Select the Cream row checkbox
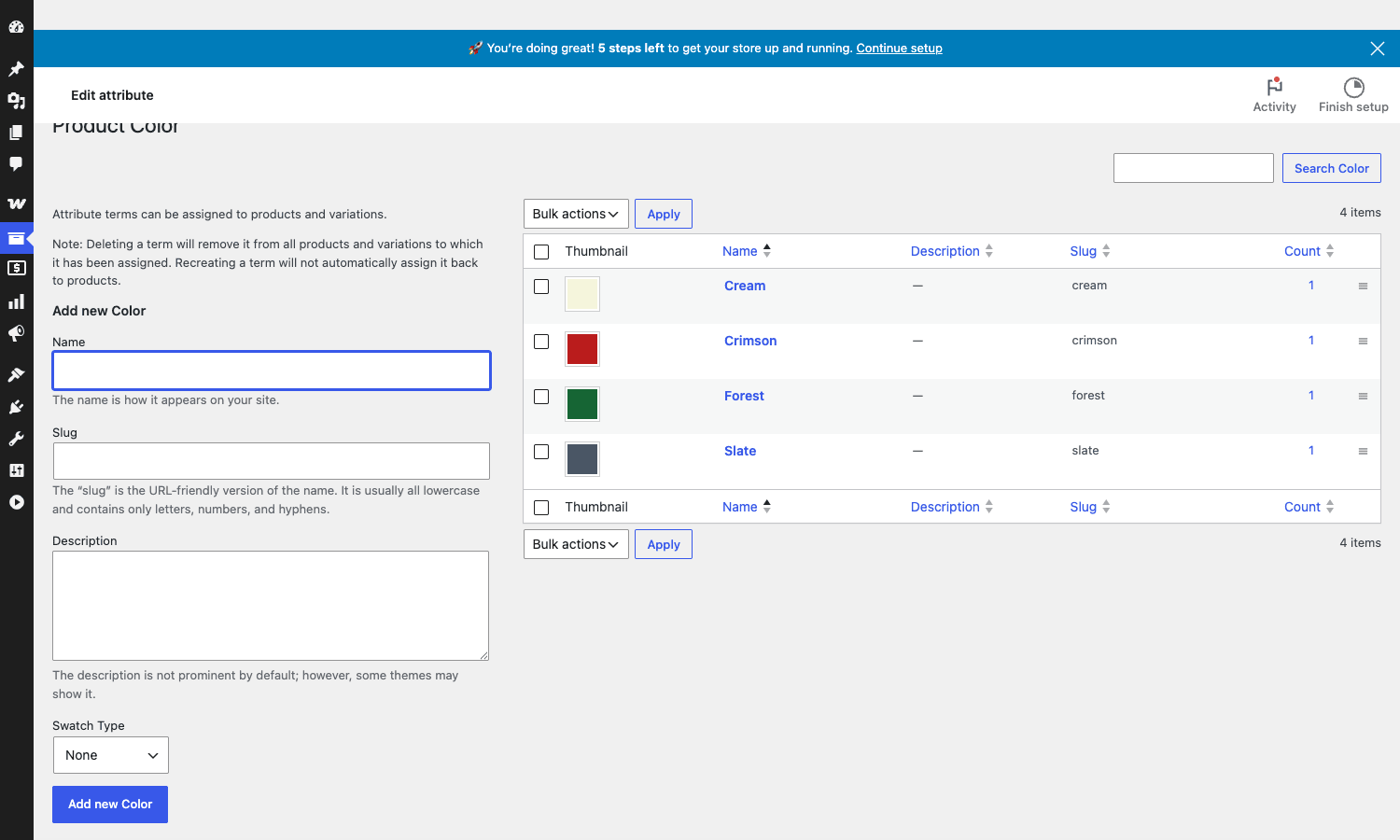Screen dimensions: 1400x840 (541, 287)
